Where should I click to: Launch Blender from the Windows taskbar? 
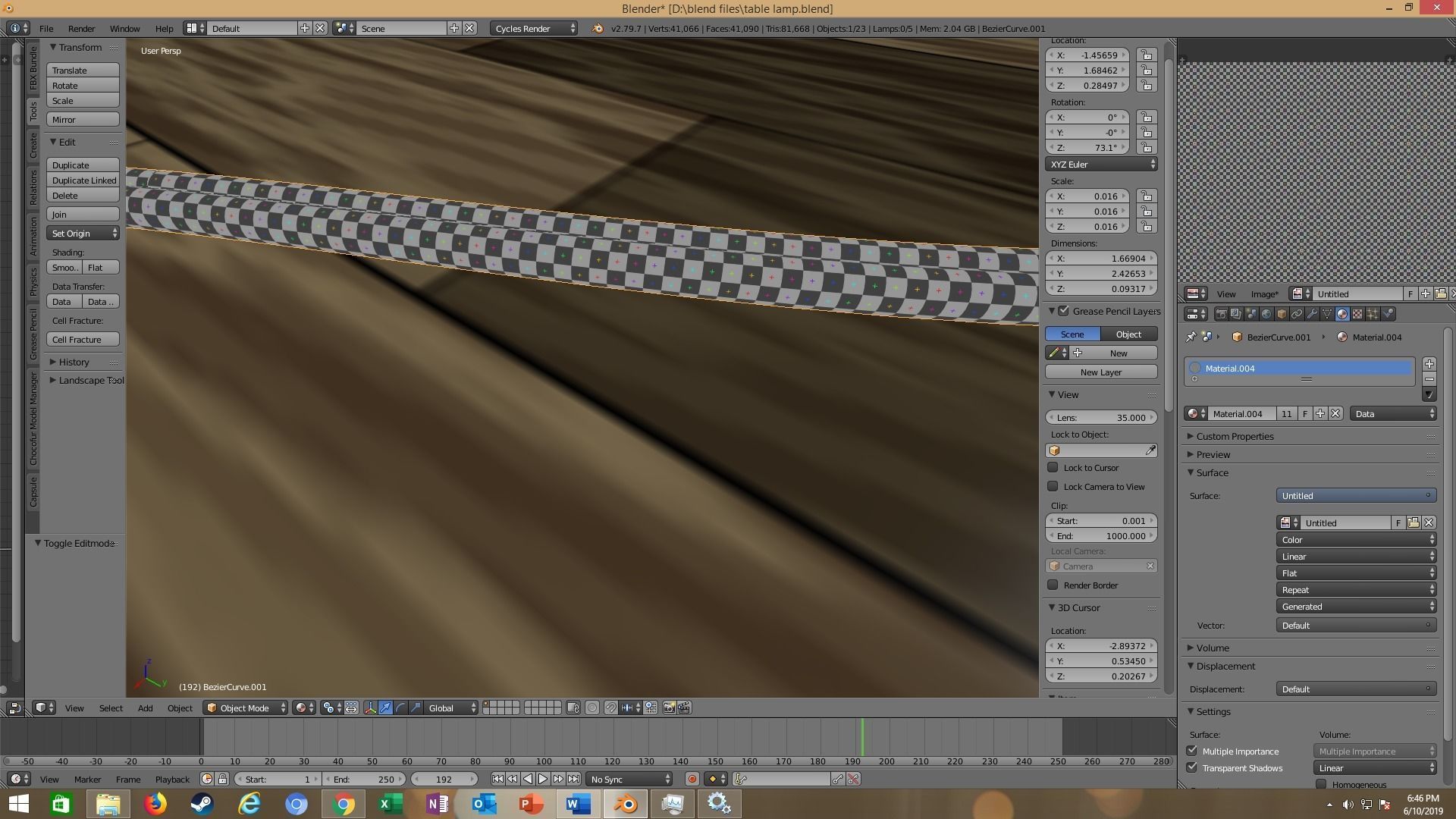click(x=626, y=803)
